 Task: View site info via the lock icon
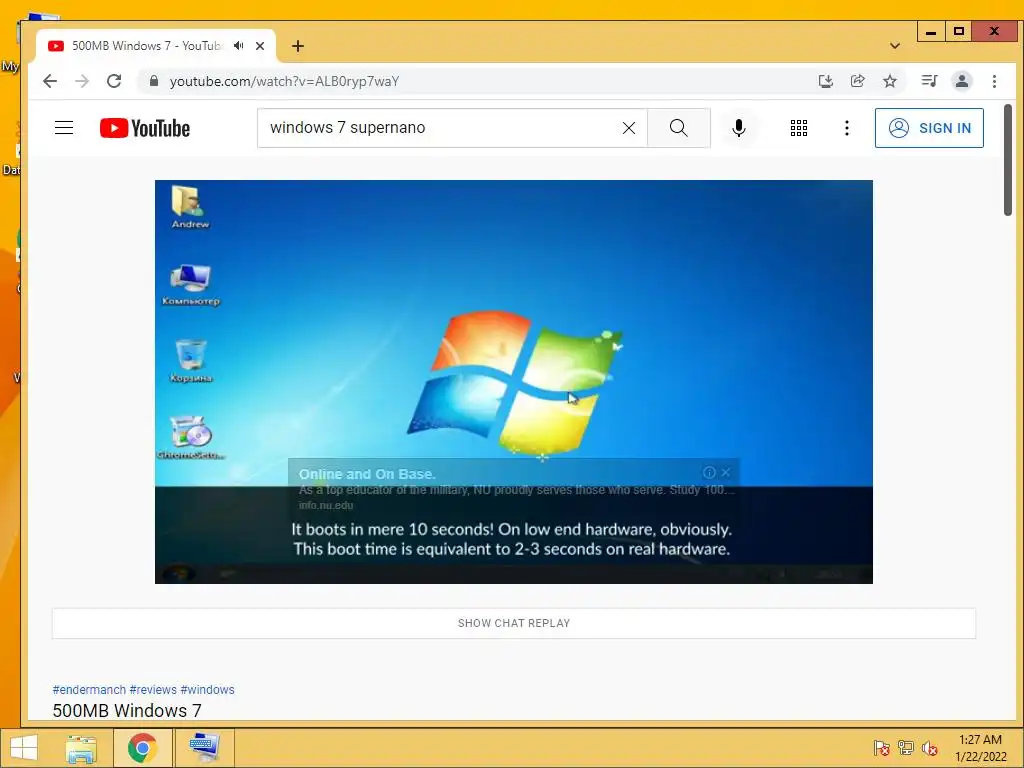click(x=154, y=81)
